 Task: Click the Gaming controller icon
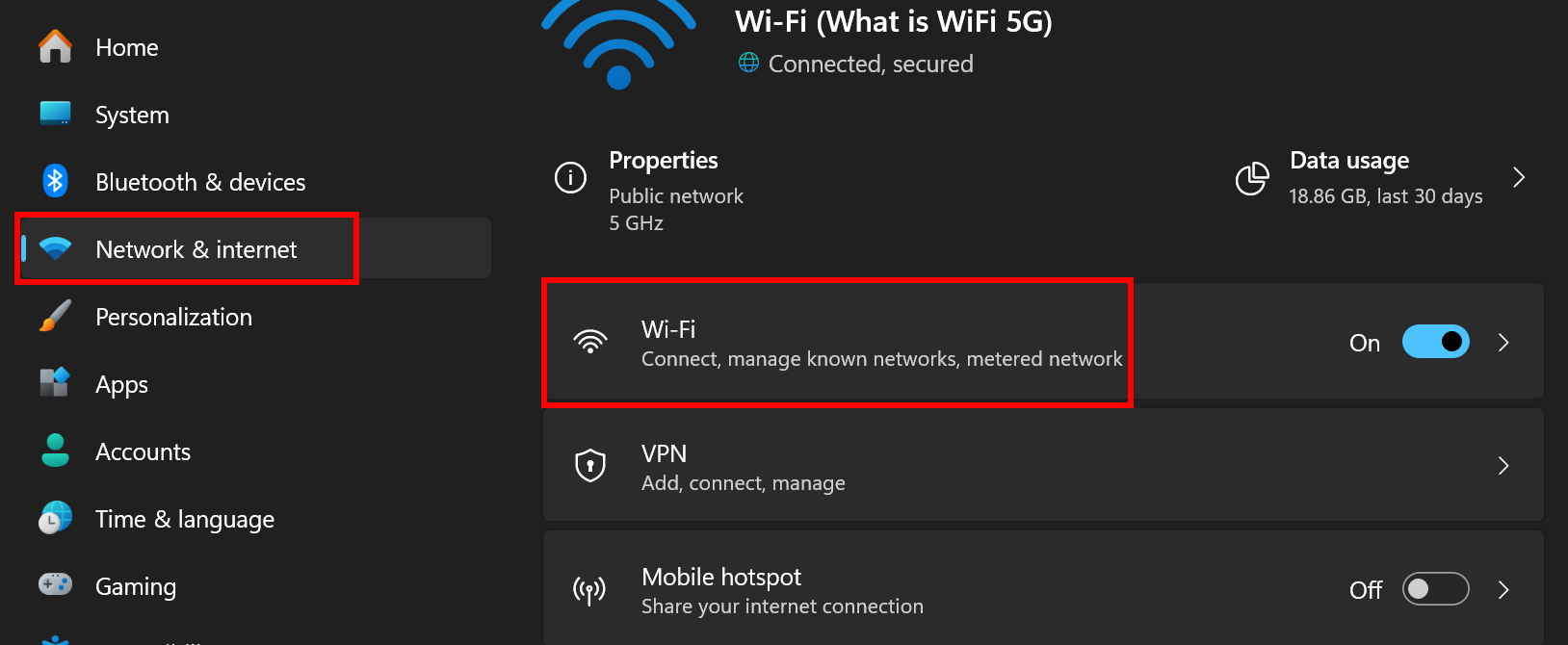click(x=55, y=585)
